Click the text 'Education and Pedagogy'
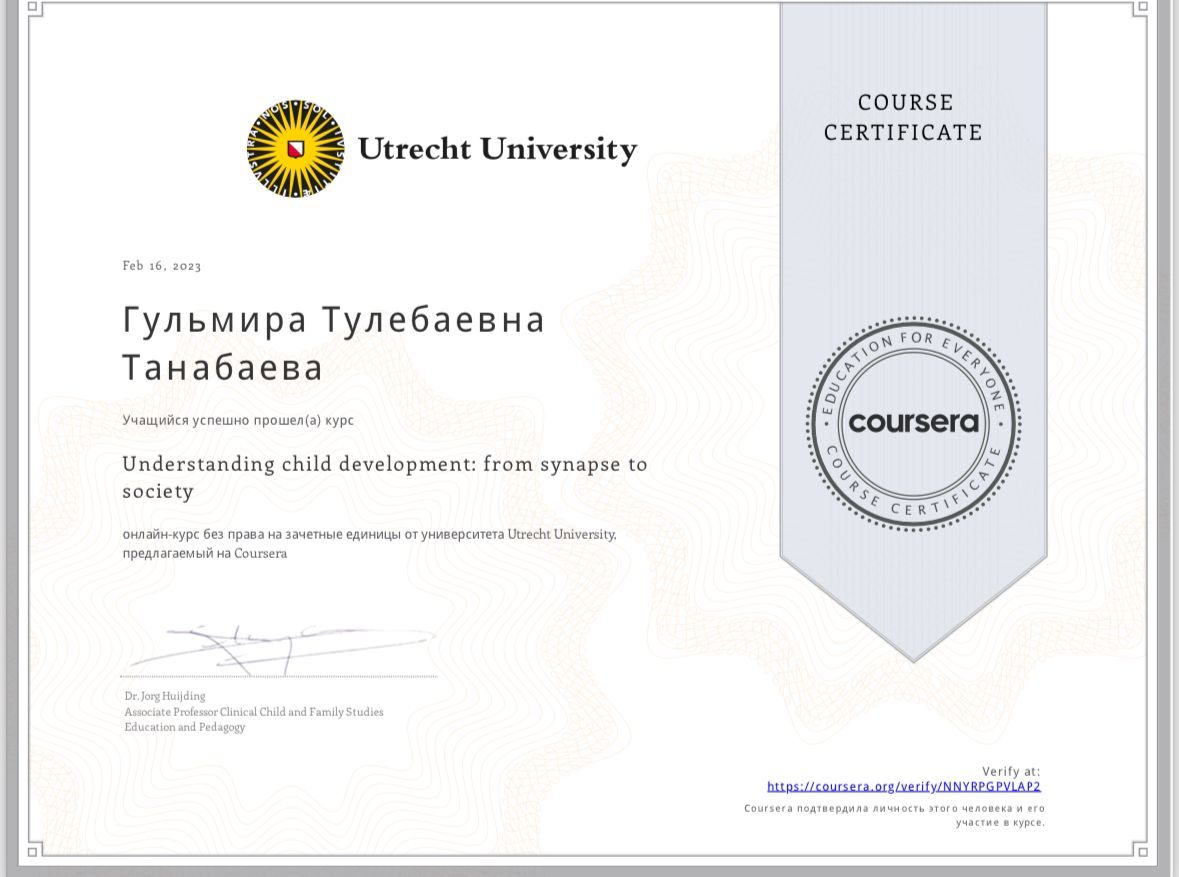This screenshot has height=877, width=1179. point(185,727)
